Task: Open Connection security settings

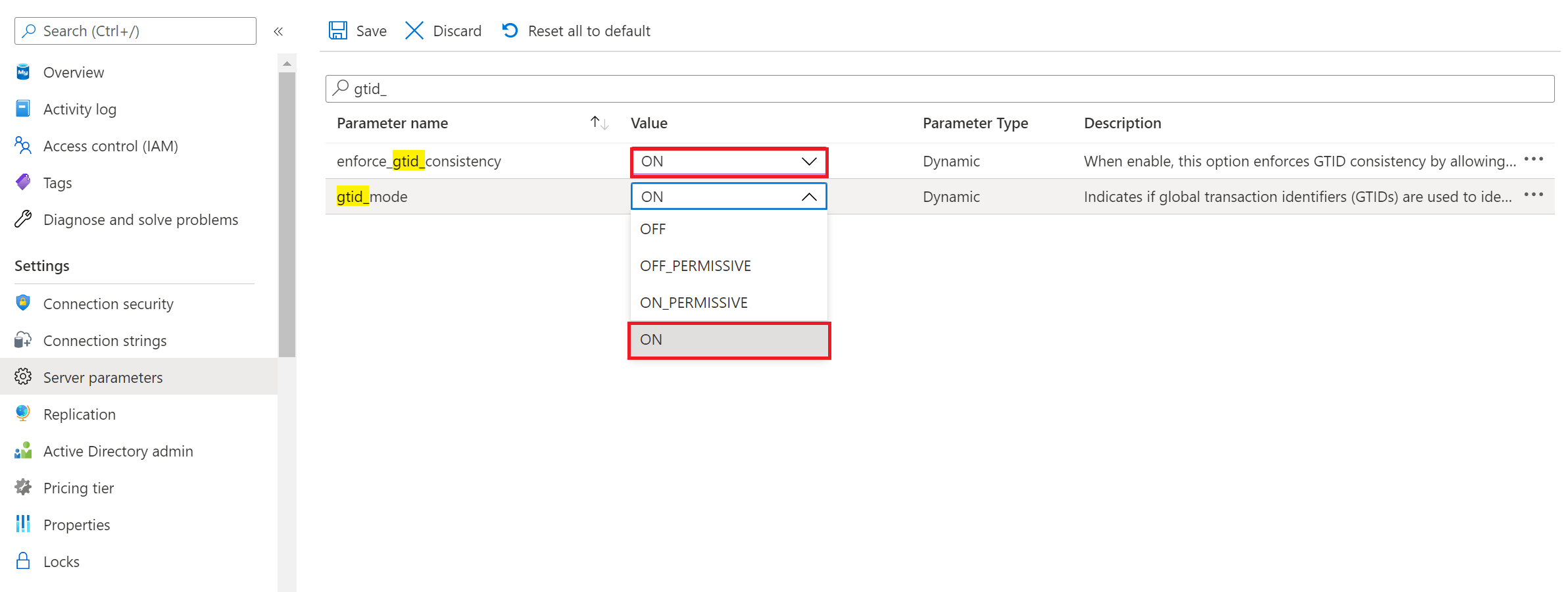Action: click(108, 303)
